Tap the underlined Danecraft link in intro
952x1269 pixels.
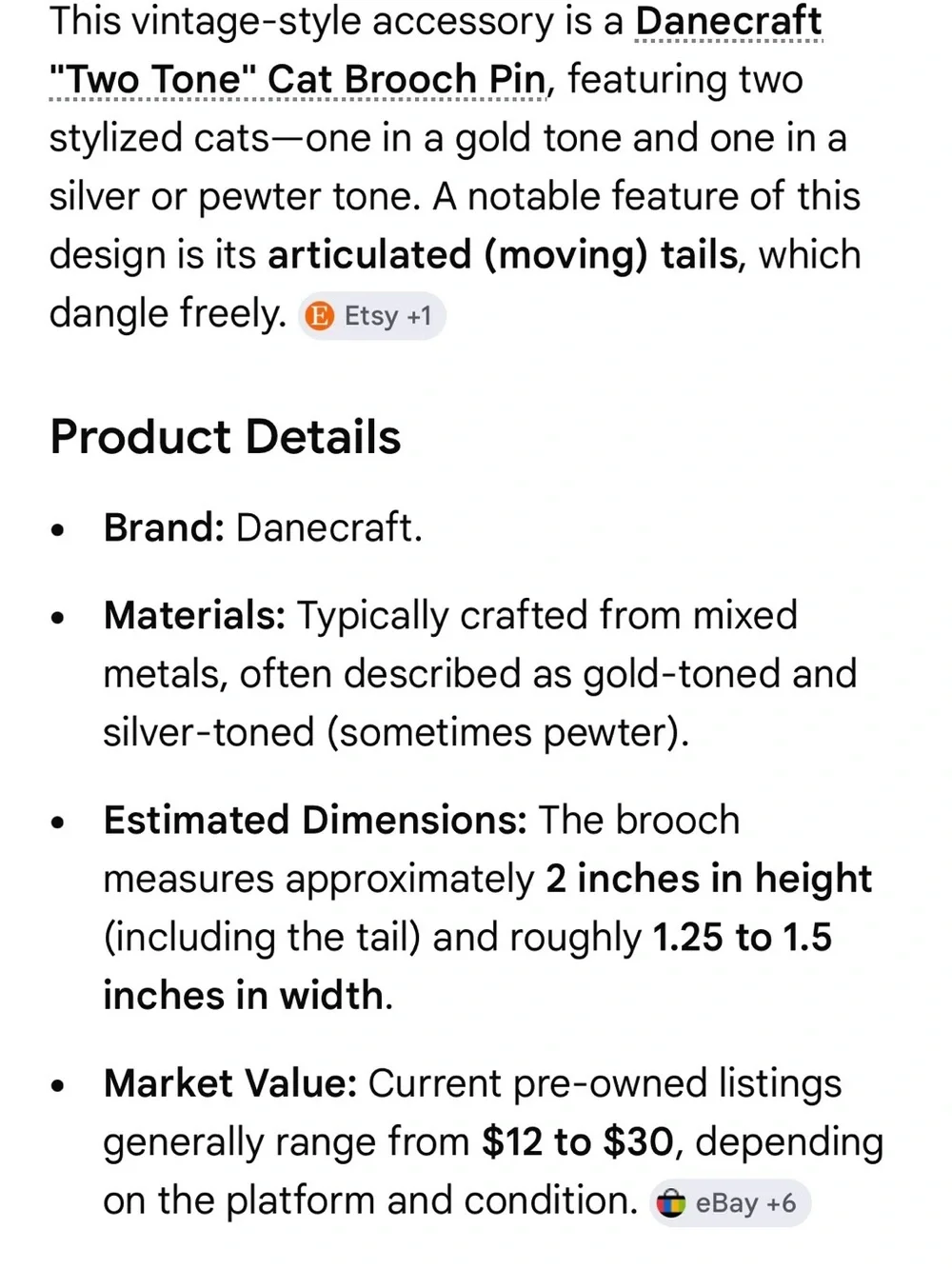click(728, 21)
